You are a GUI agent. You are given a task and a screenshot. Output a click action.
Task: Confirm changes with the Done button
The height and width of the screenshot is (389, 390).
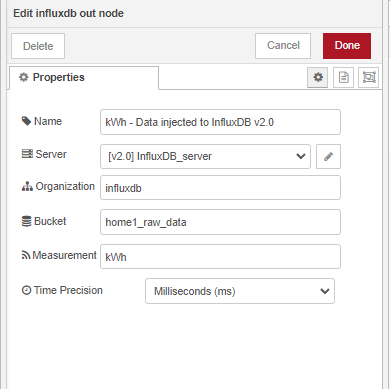347,46
